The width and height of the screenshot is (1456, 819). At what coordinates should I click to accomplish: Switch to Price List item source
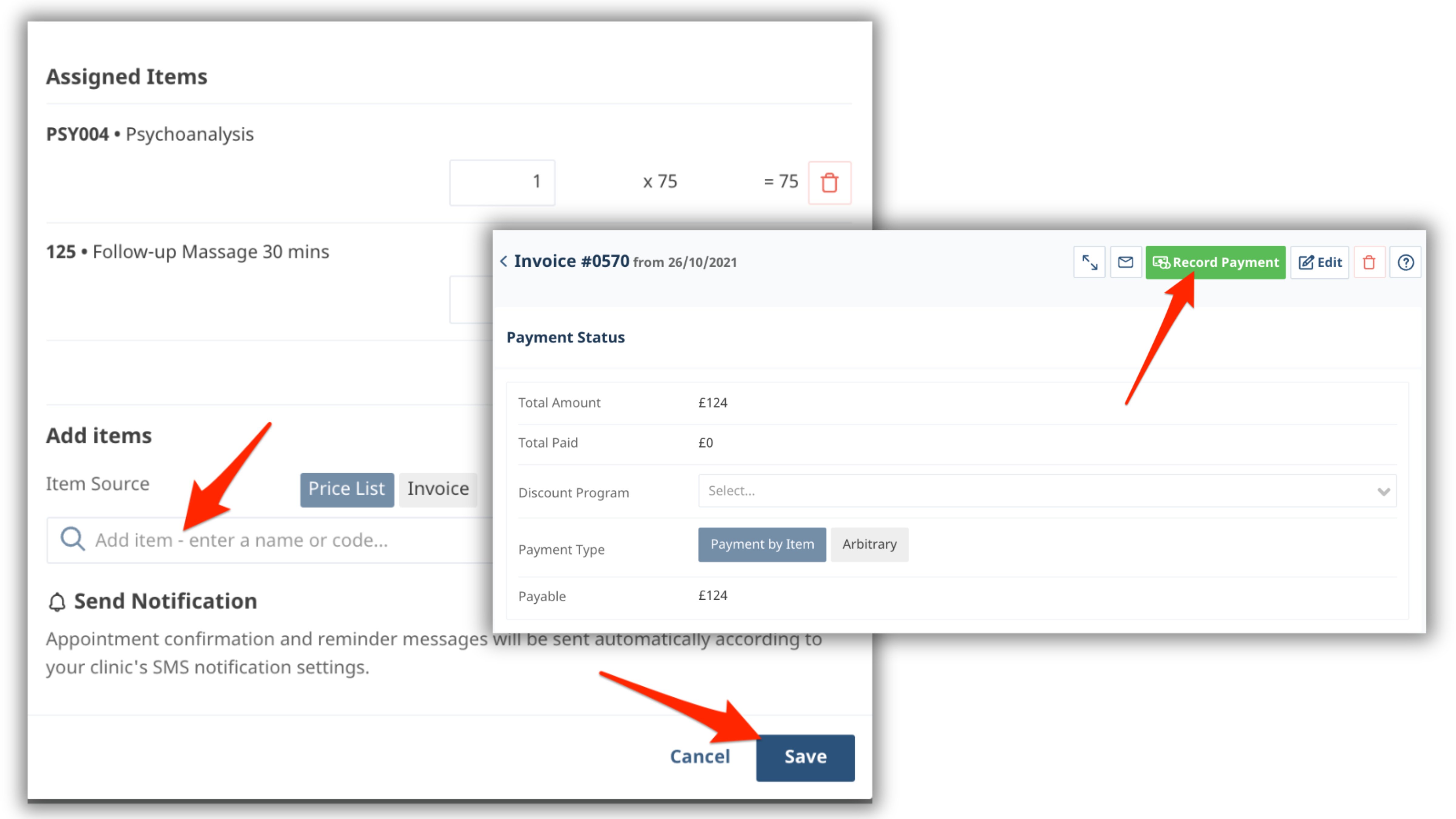(x=346, y=488)
